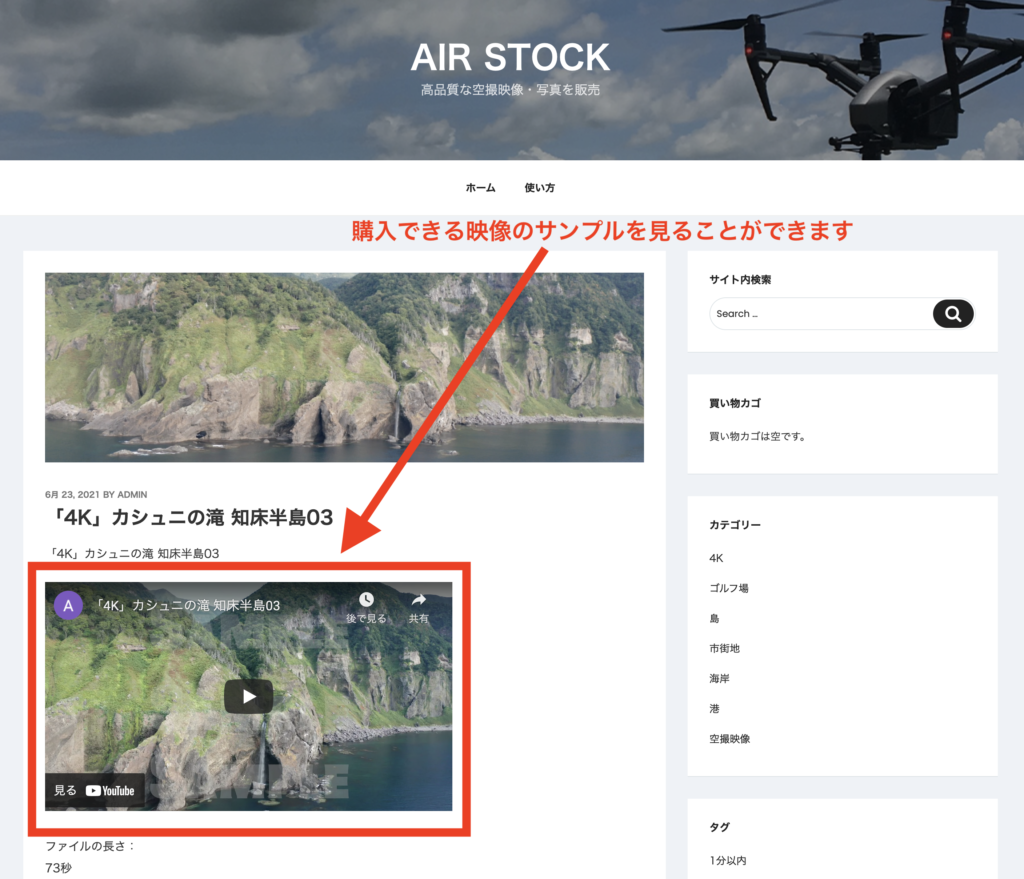Open the 空撮映像 category link
Viewport: 1024px width, 879px height.
(730, 739)
